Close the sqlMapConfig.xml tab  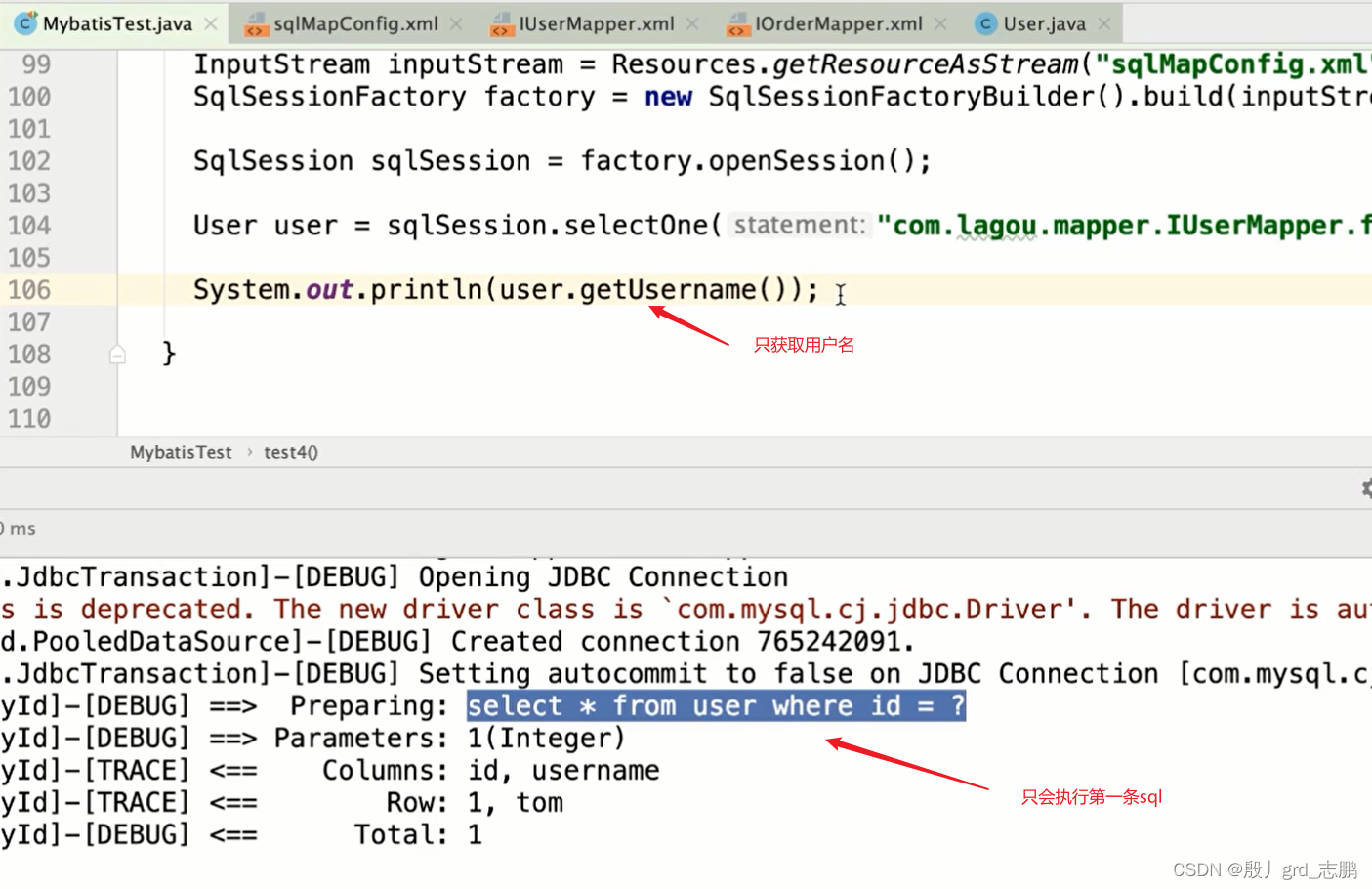(x=456, y=23)
